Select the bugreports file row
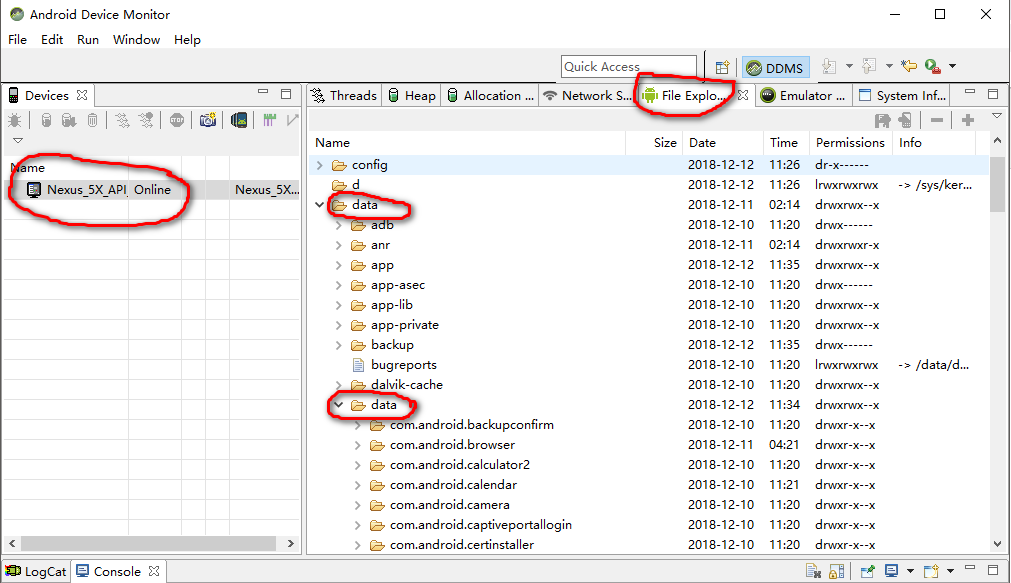 [x=648, y=365]
